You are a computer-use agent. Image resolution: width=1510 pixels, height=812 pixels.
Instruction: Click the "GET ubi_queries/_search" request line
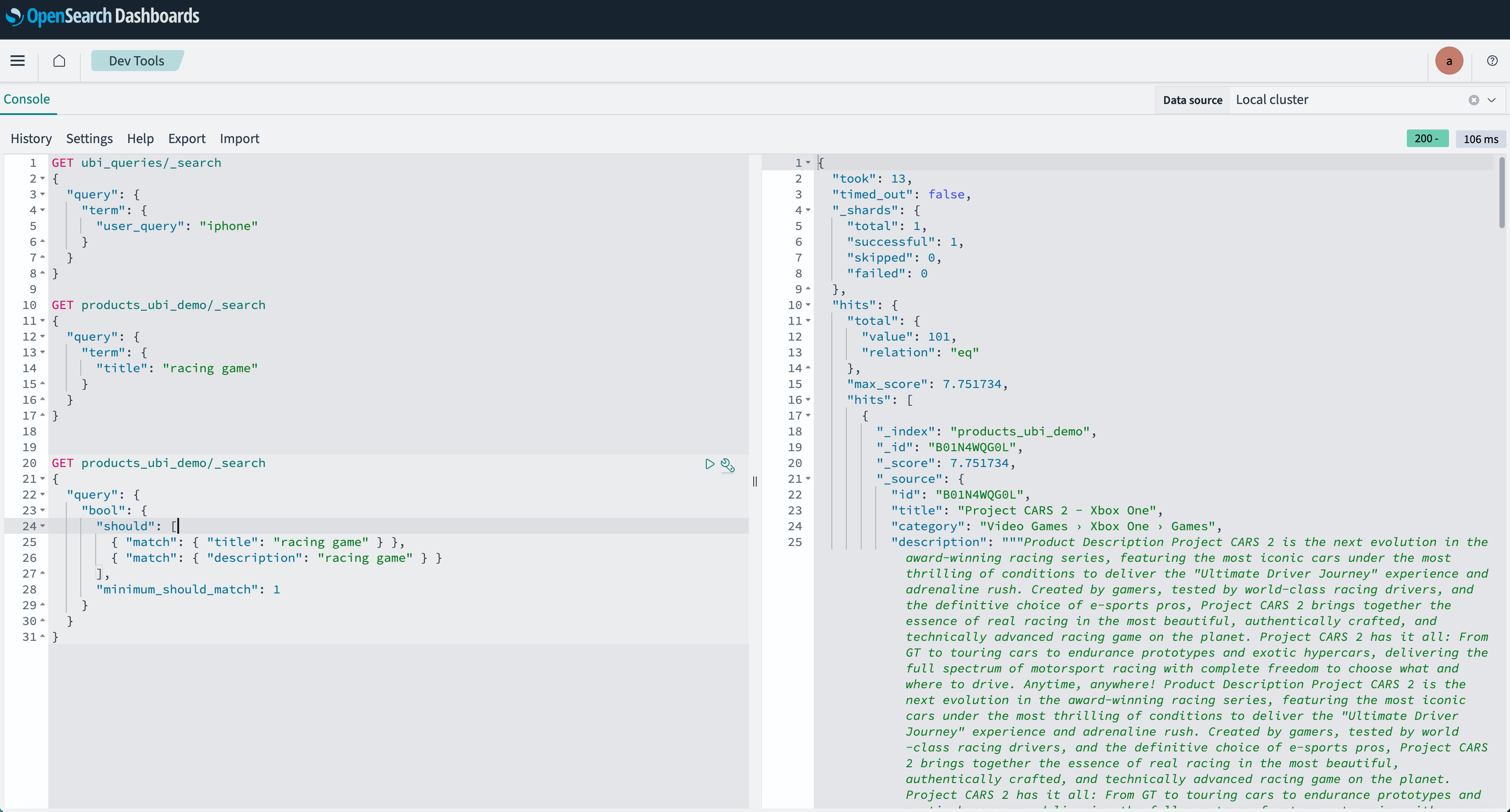click(x=137, y=163)
